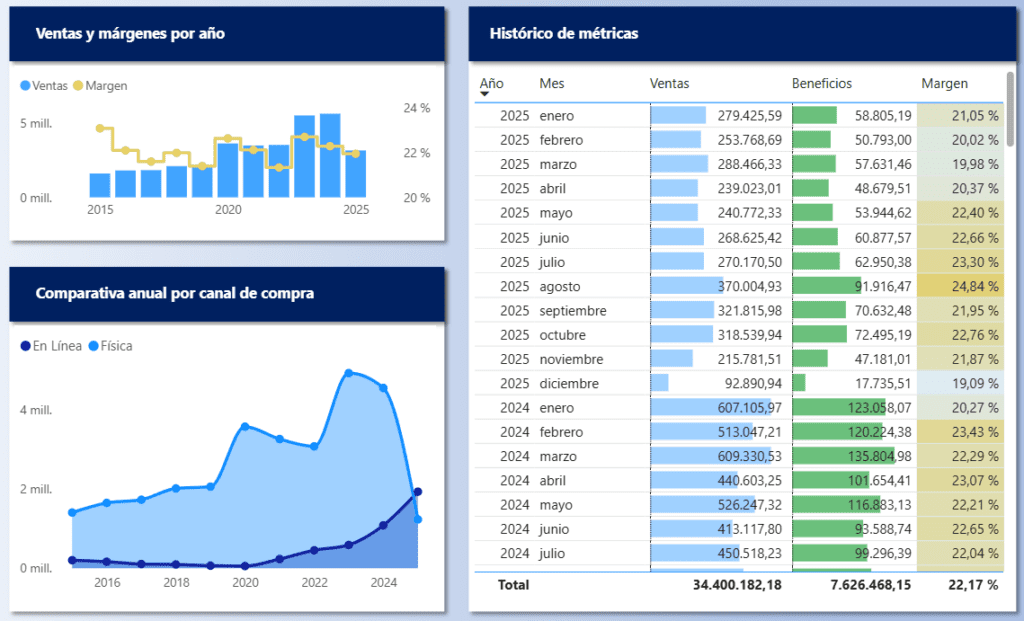Click the Comparativa anual por canal title
The image size is (1024, 621).
point(174,294)
